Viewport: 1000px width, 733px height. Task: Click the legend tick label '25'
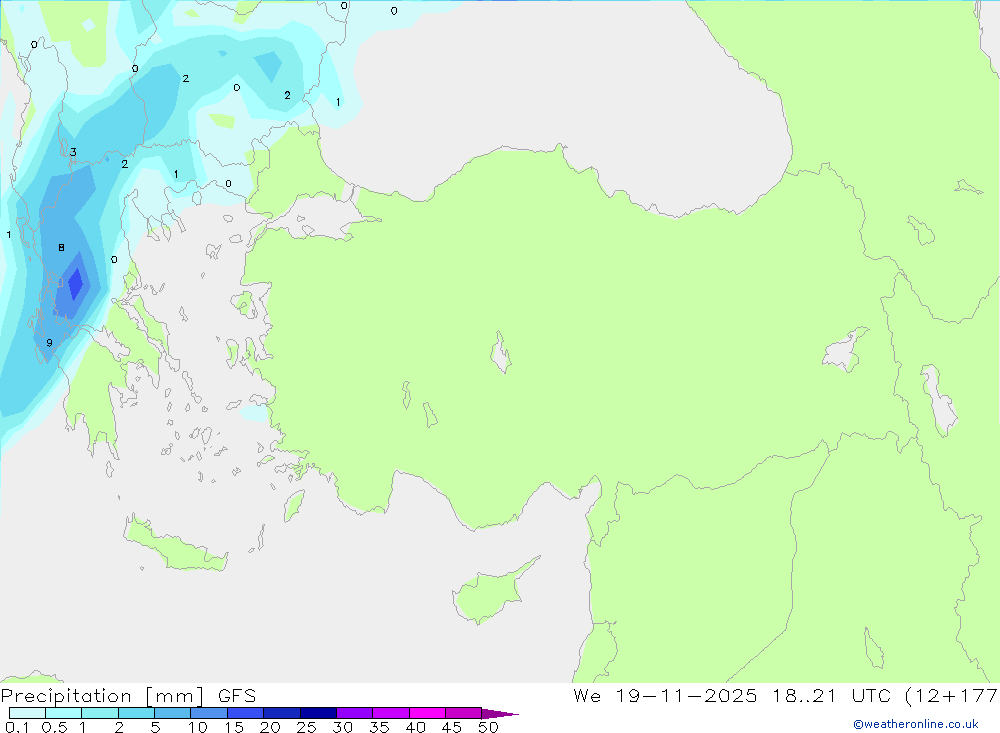306,727
